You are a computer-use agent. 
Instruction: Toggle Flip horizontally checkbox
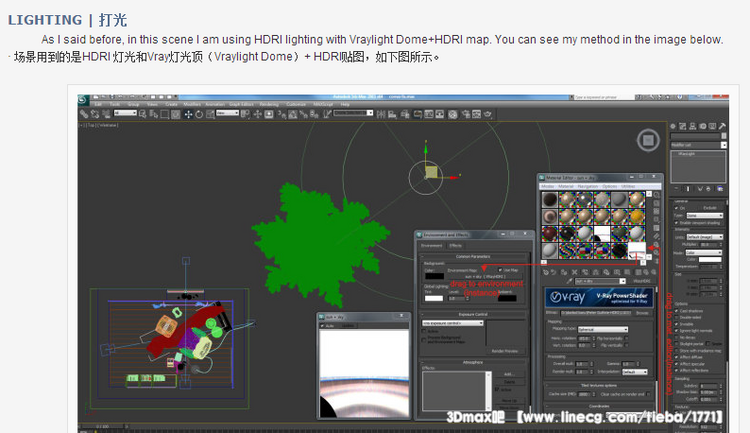626,338
